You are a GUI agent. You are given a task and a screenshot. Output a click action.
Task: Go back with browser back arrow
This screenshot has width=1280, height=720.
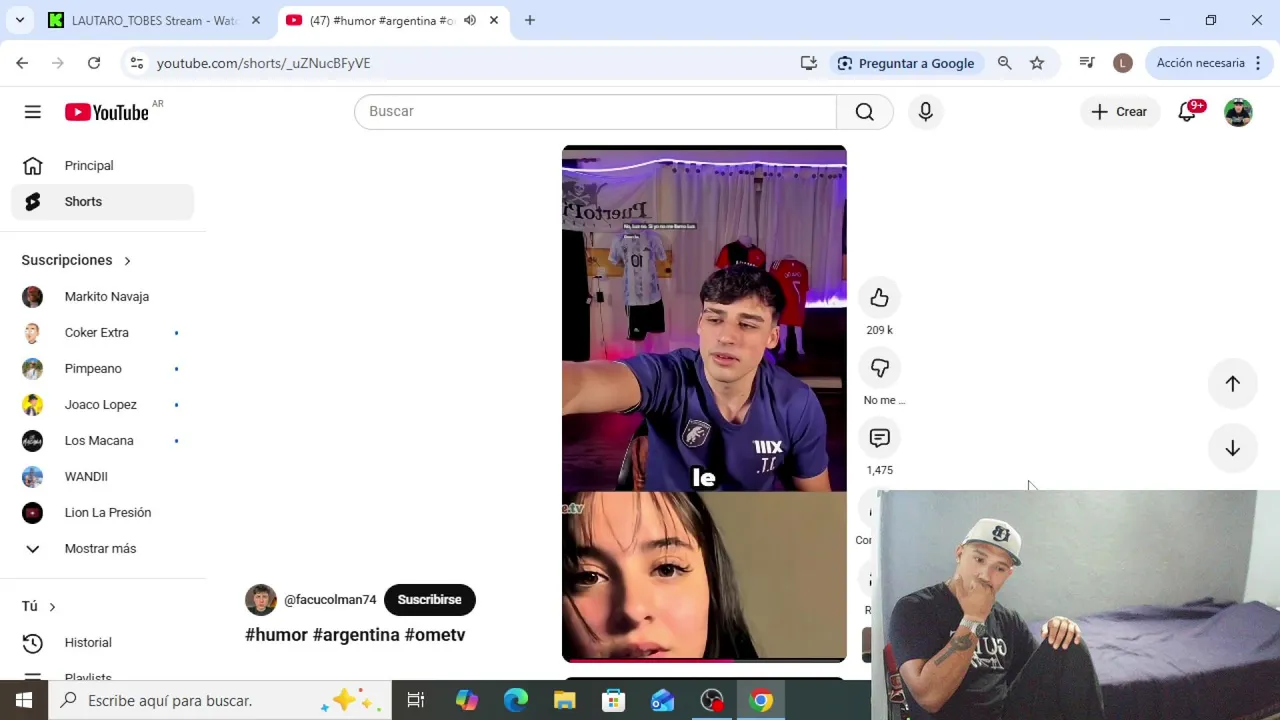coord(22,63)
